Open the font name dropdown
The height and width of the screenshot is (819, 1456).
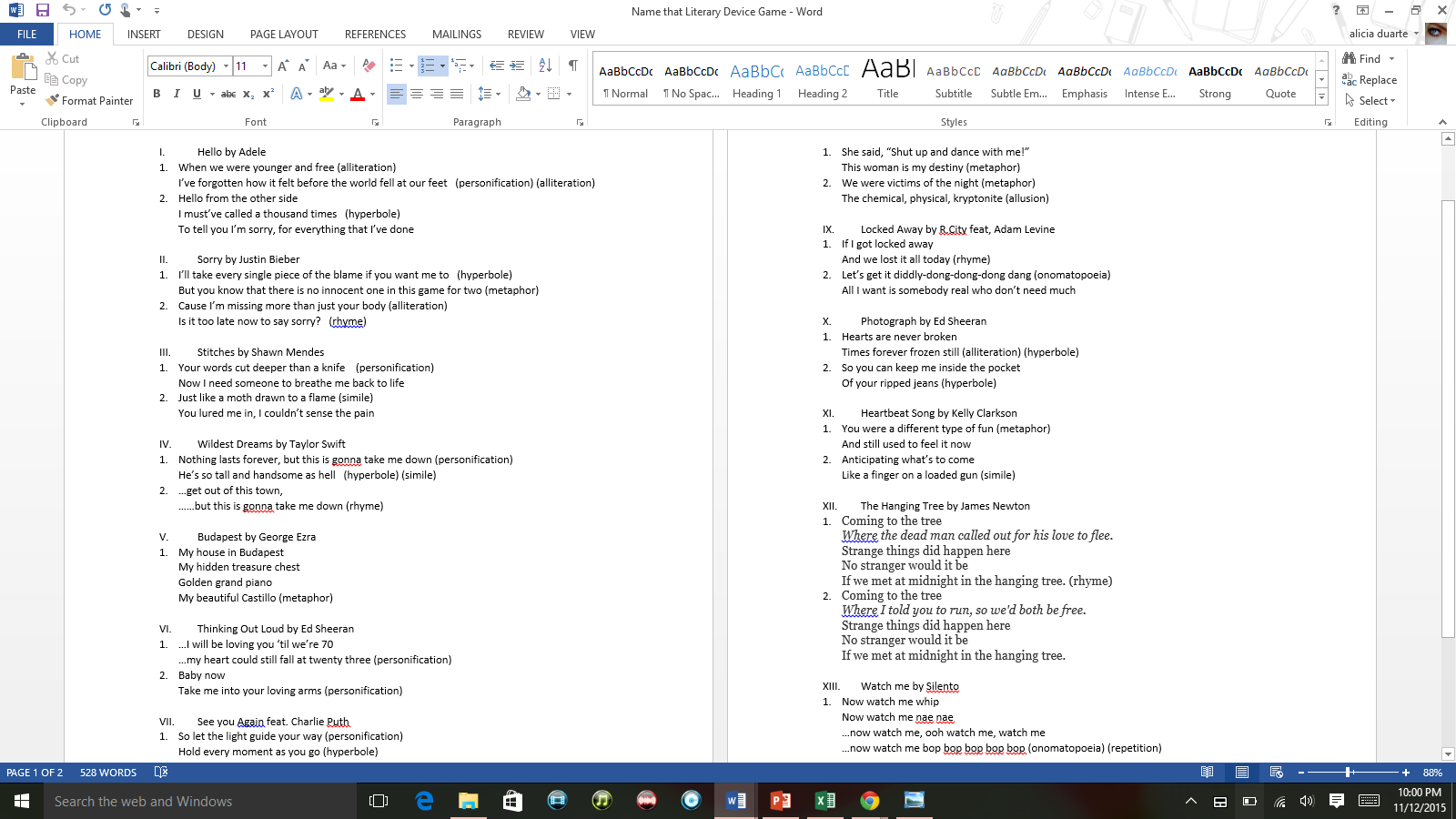[x=226, y=66]
